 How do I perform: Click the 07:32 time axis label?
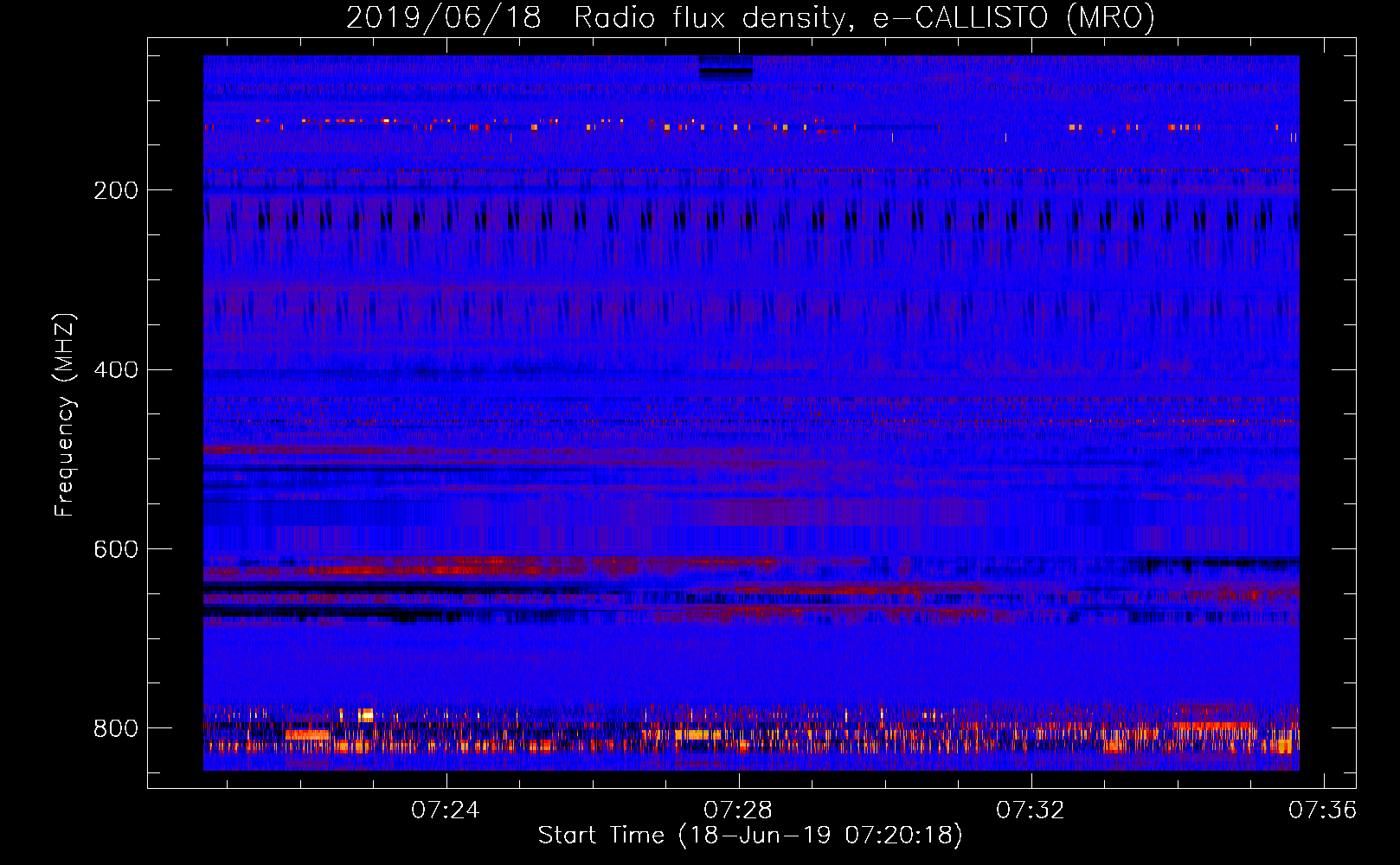1031,811
